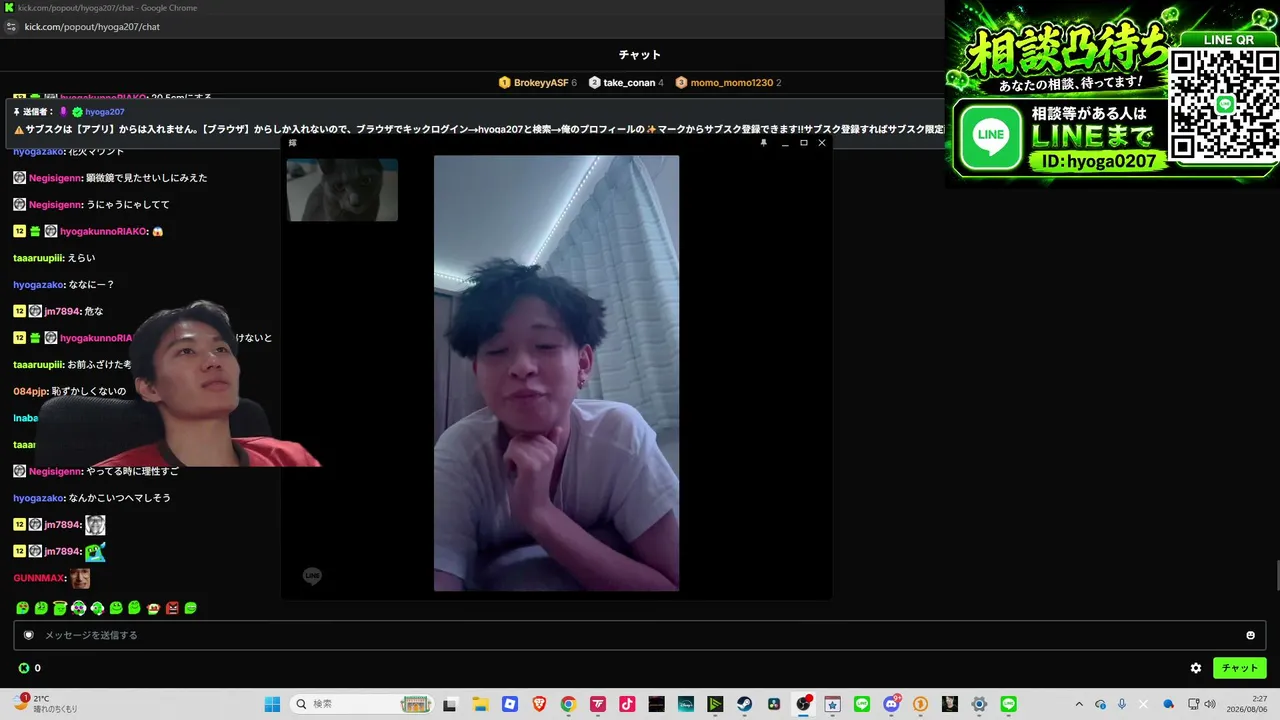
Task: Click username 084pjp in chat
Action: point(30,391)
